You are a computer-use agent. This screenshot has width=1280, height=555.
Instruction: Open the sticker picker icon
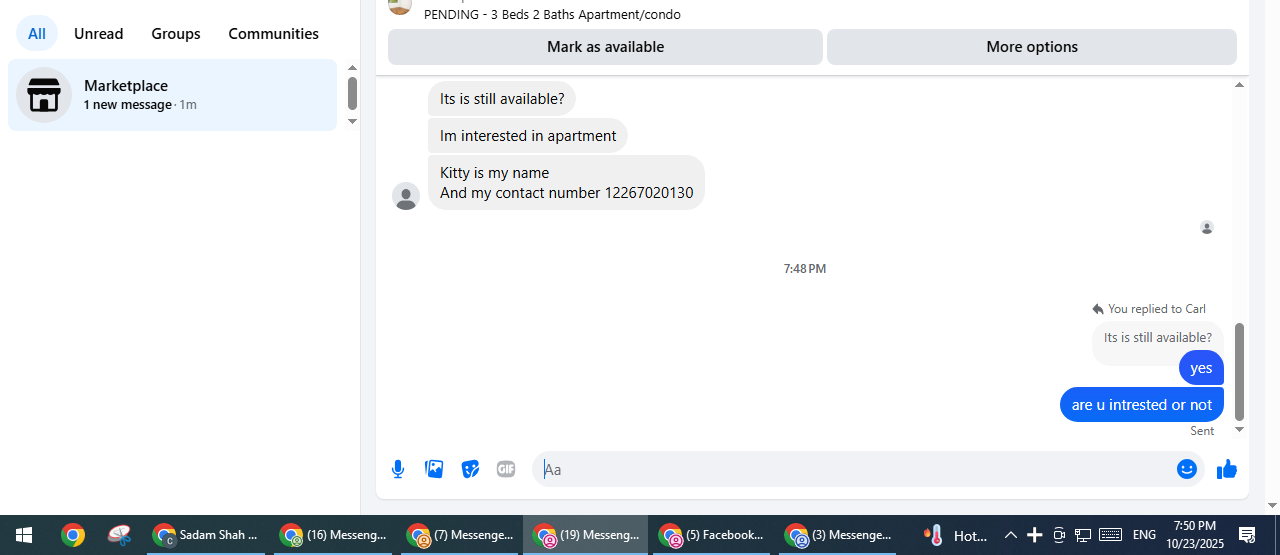pyautogui.click(x=470, y=469)
